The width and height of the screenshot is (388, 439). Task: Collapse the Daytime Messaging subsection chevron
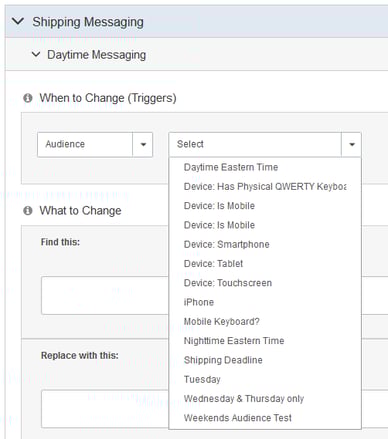pos(36,54)
